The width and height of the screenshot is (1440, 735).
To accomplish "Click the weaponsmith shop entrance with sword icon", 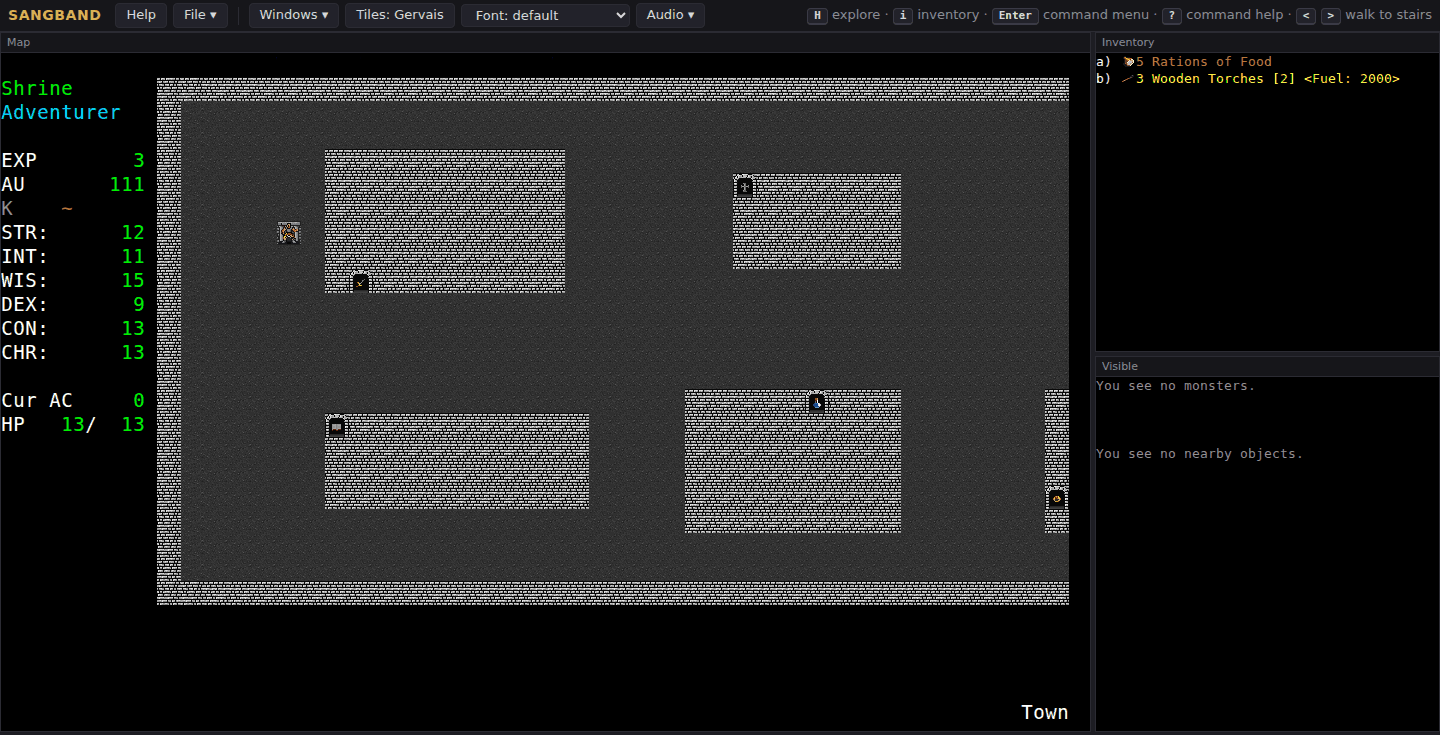I will pos(361,282).
